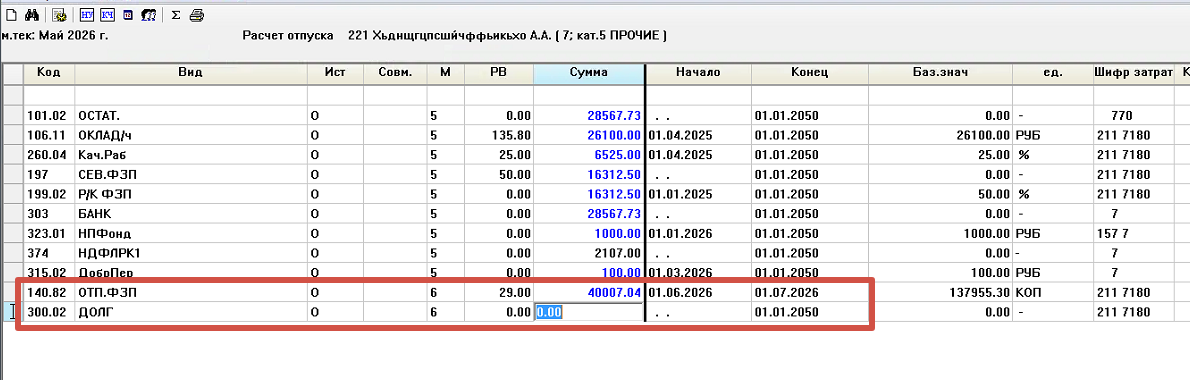The width and height of the screenshot is (1190, 380).
Task: Click the sum value 26100.00 in the Сумма column
Action: pyautogui.click(x=615, y=135)
